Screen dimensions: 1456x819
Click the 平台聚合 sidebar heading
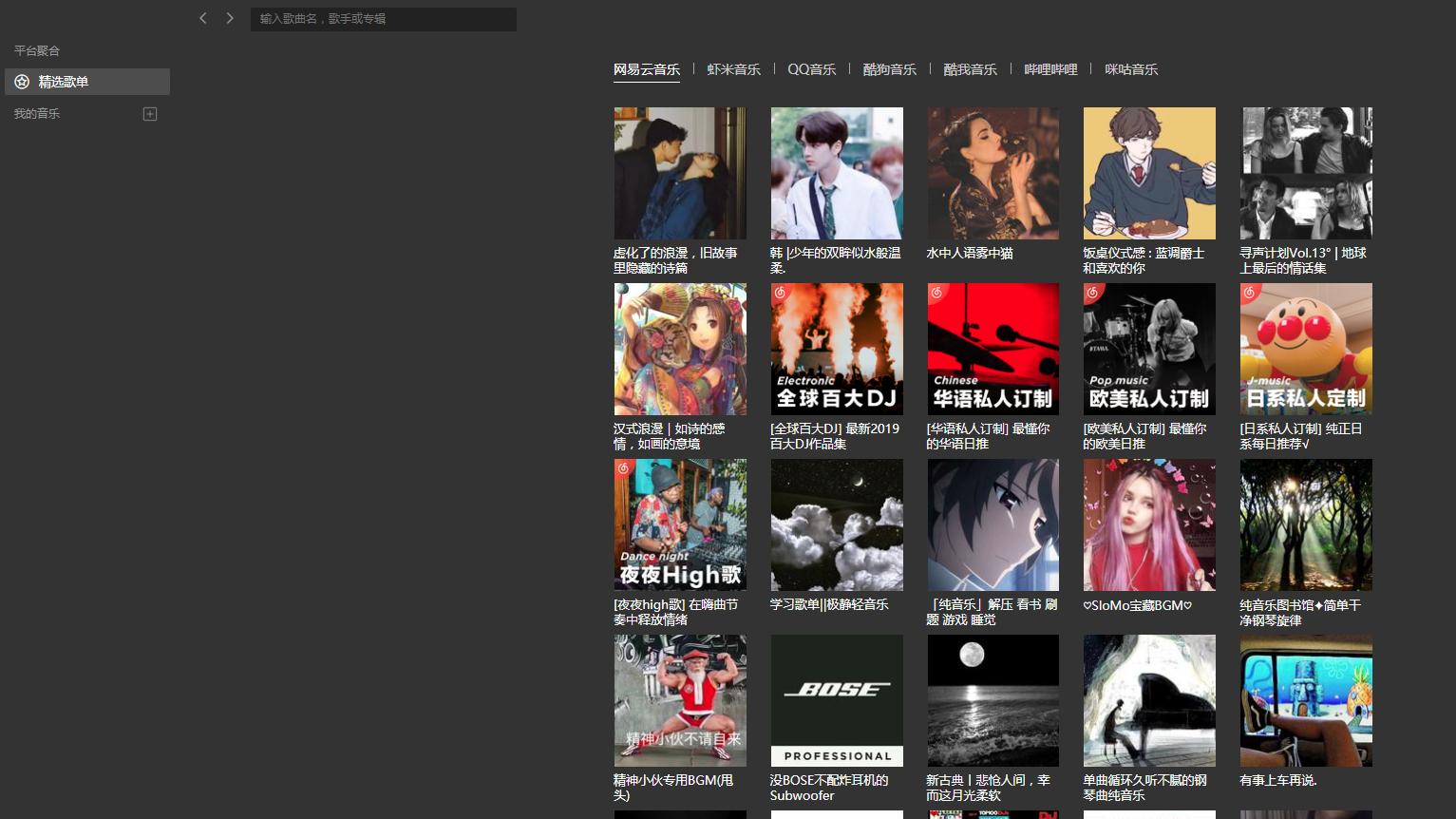[x=37, y=50]
